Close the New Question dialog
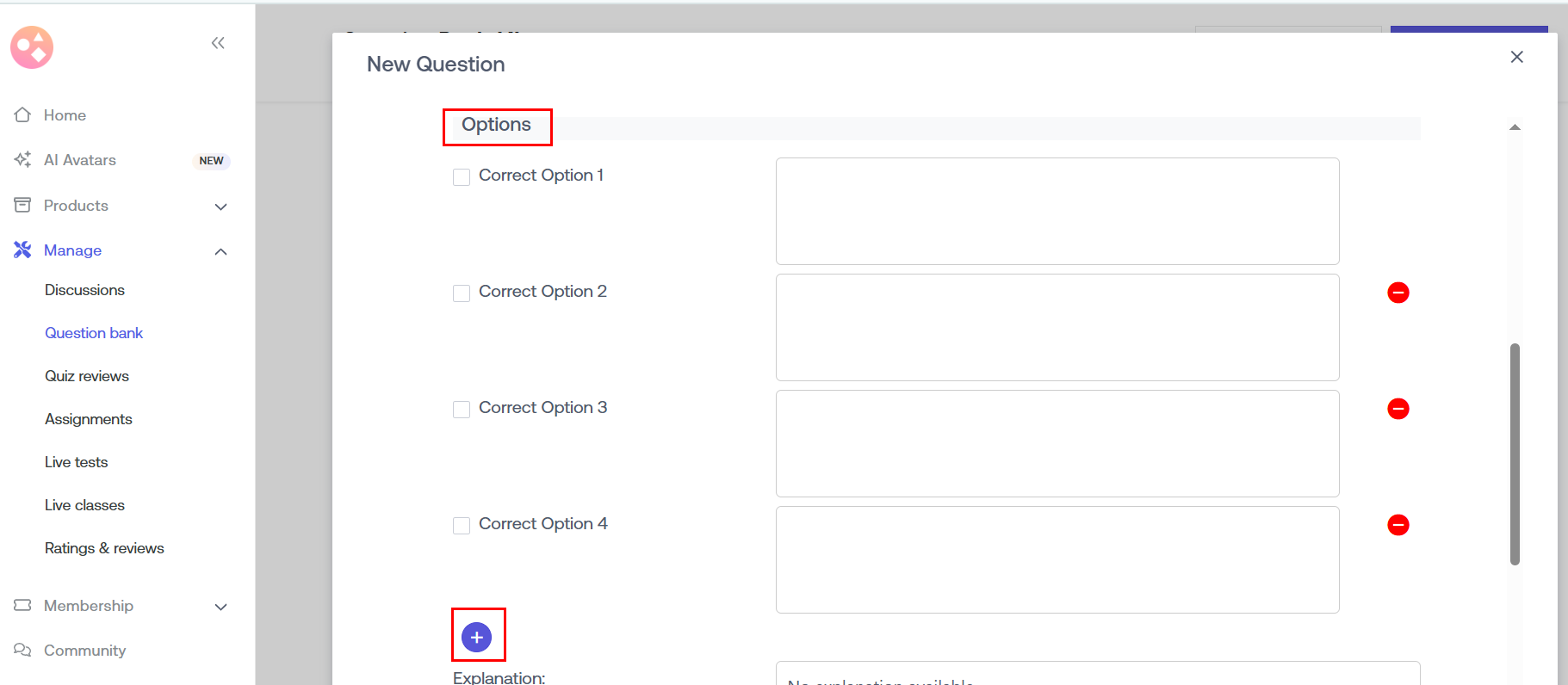This screenshot has width=1568, height=685. click(1516, 57)
